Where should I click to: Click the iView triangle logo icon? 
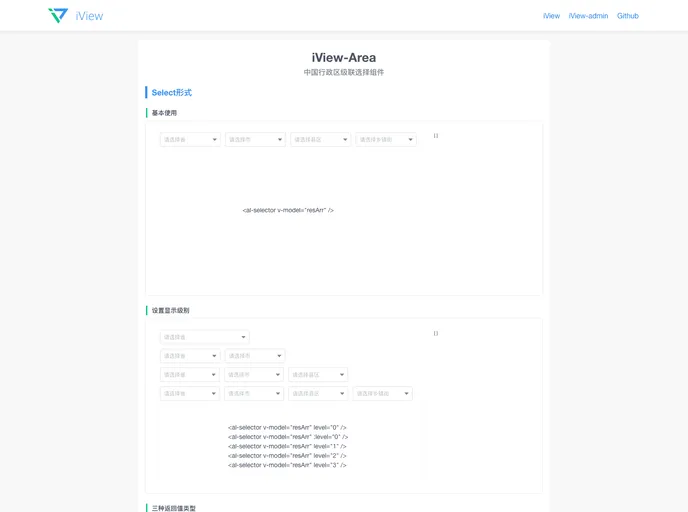coord(58,15)
